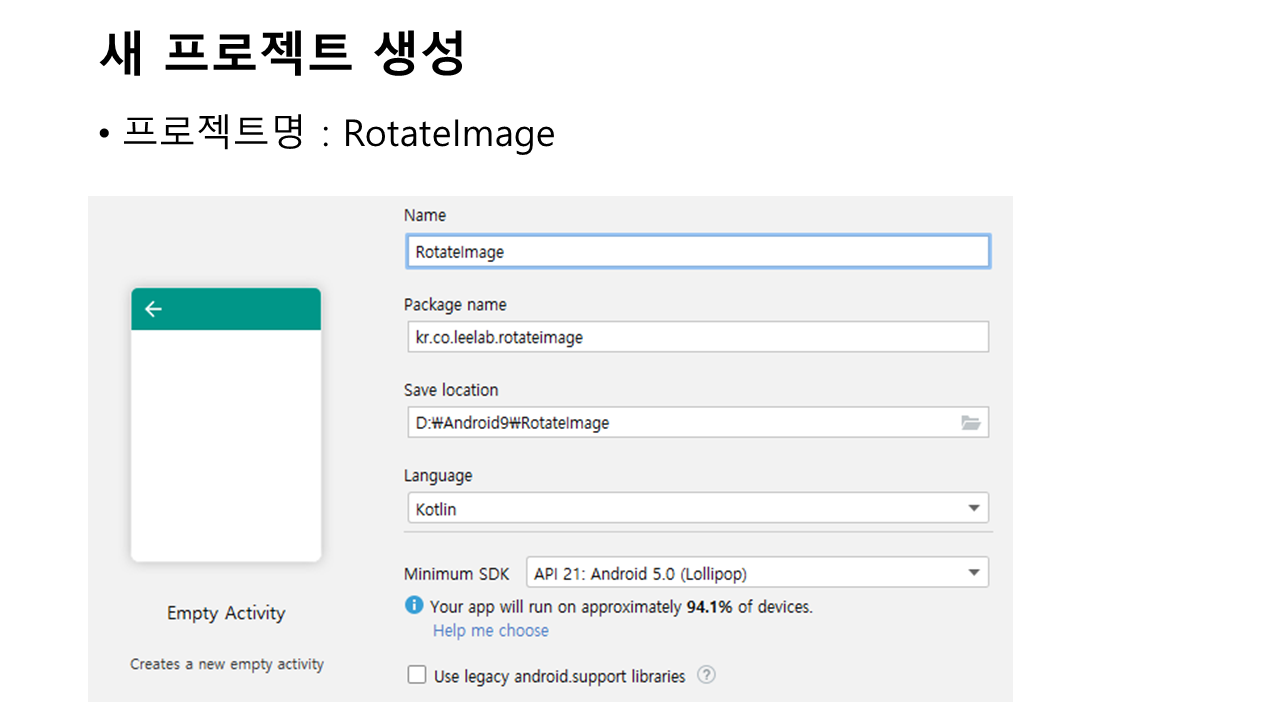The height and width of the screenshot is (720, 1280).
Task: Click the Empty Activity caption text
Action: 226,613
